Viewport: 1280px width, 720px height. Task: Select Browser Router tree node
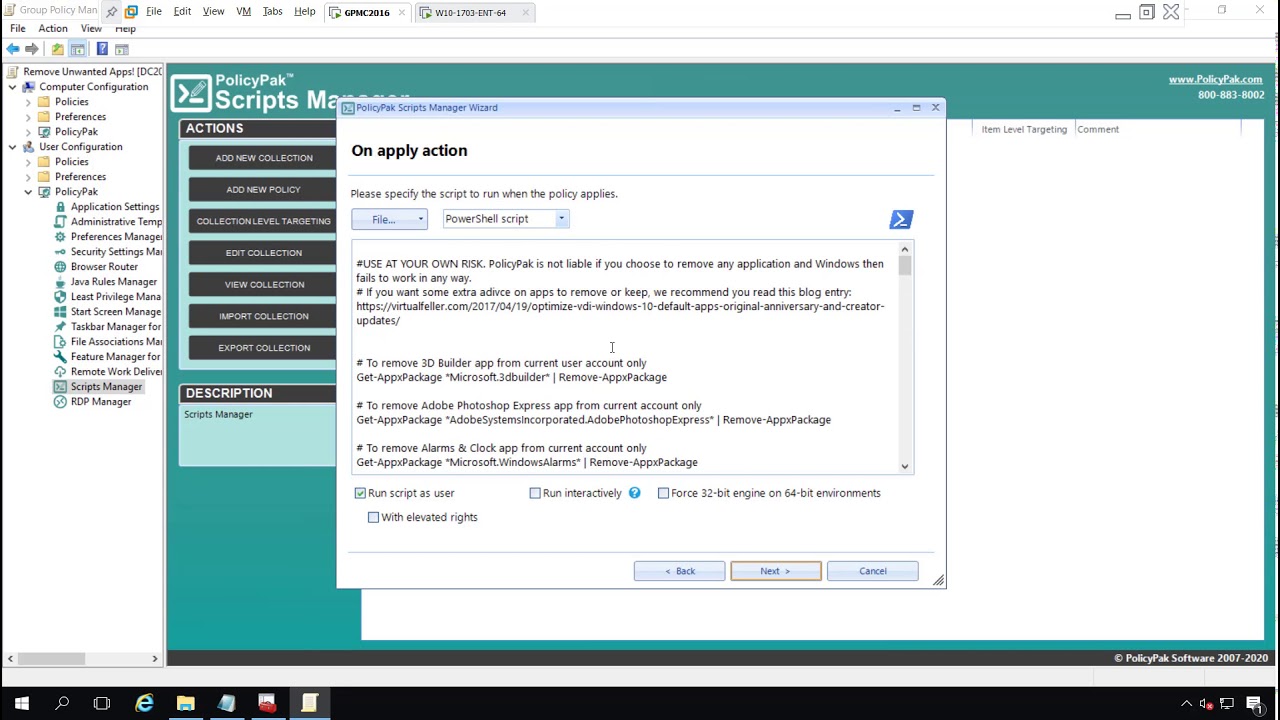tap(104, 267)
